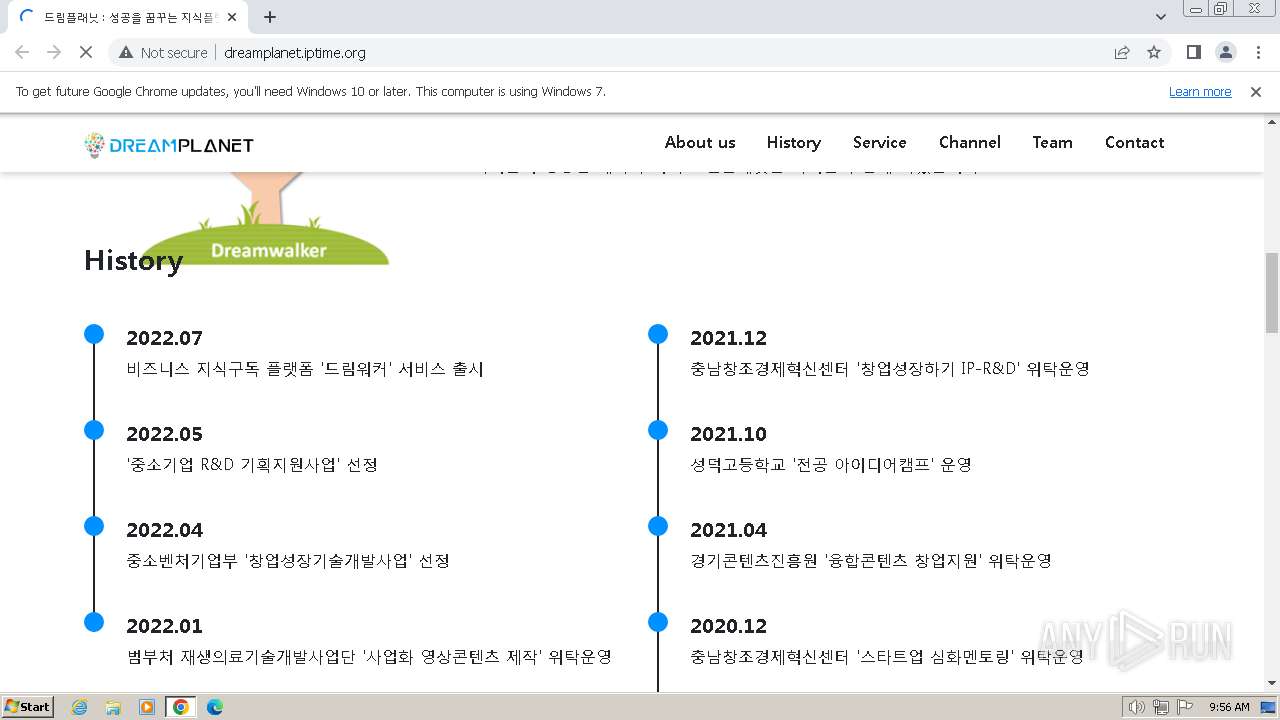The height and width of the screenshot is (720, 1280).
Task: Open the Learn more link
Action: pyautogui.click(x=1200, y=91)
